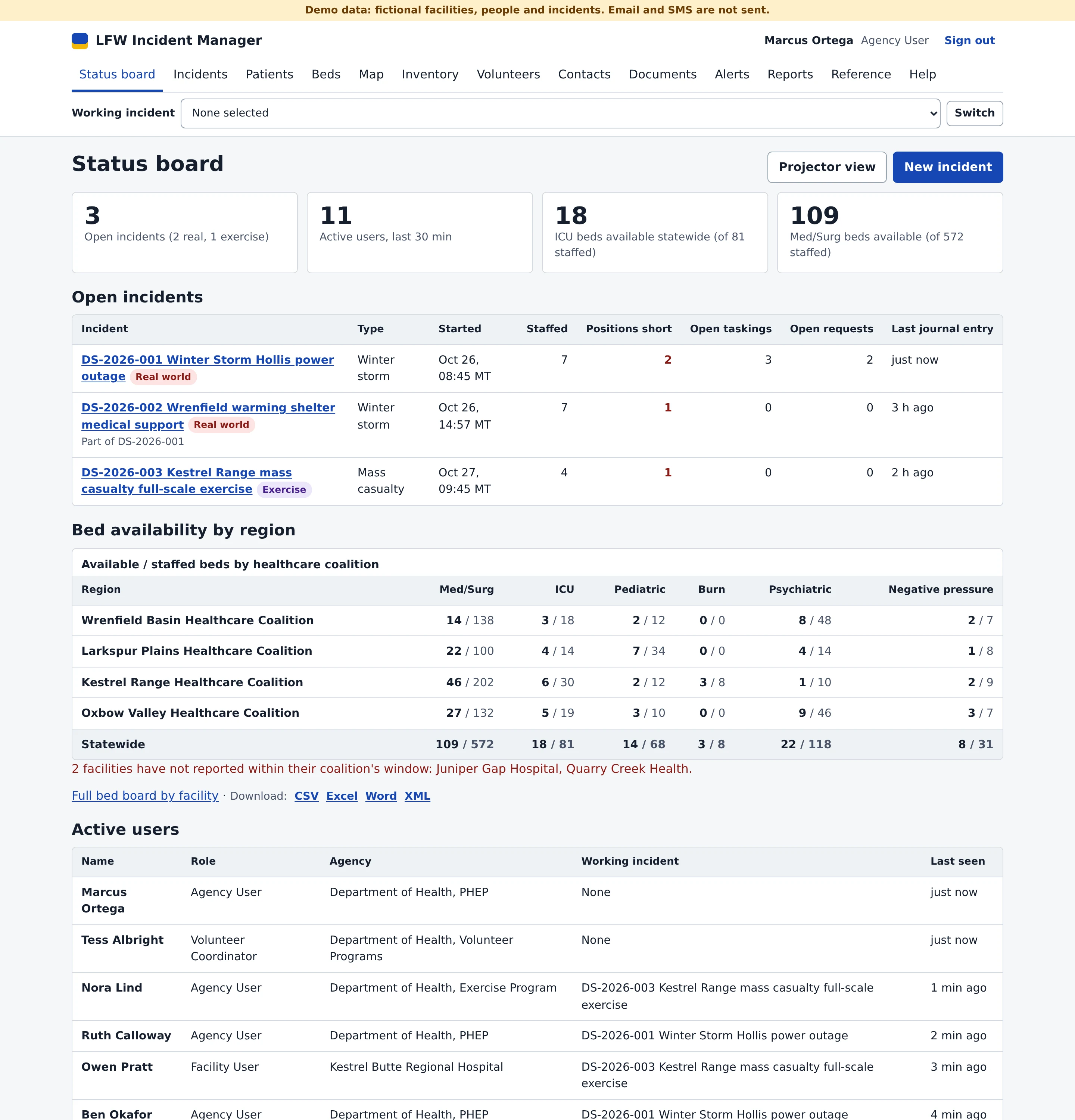Click 'Kestrel Butte Regional Hospital' agency cell
Image resolution: width=1075 pixels, height=1120 pixels.
coord(416,1067)
